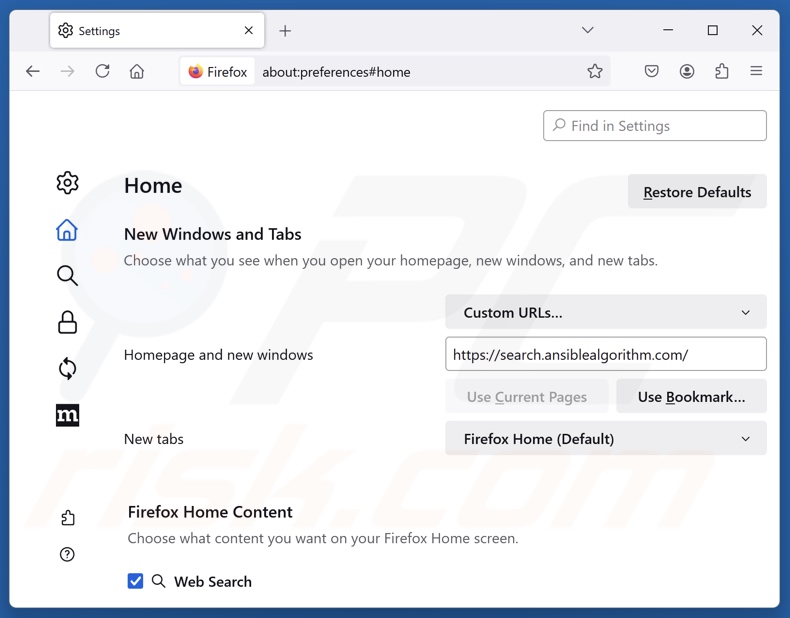Viewport: 790px width, 618px height.
Task: Open the application hamburger menu
Action: 756,71
